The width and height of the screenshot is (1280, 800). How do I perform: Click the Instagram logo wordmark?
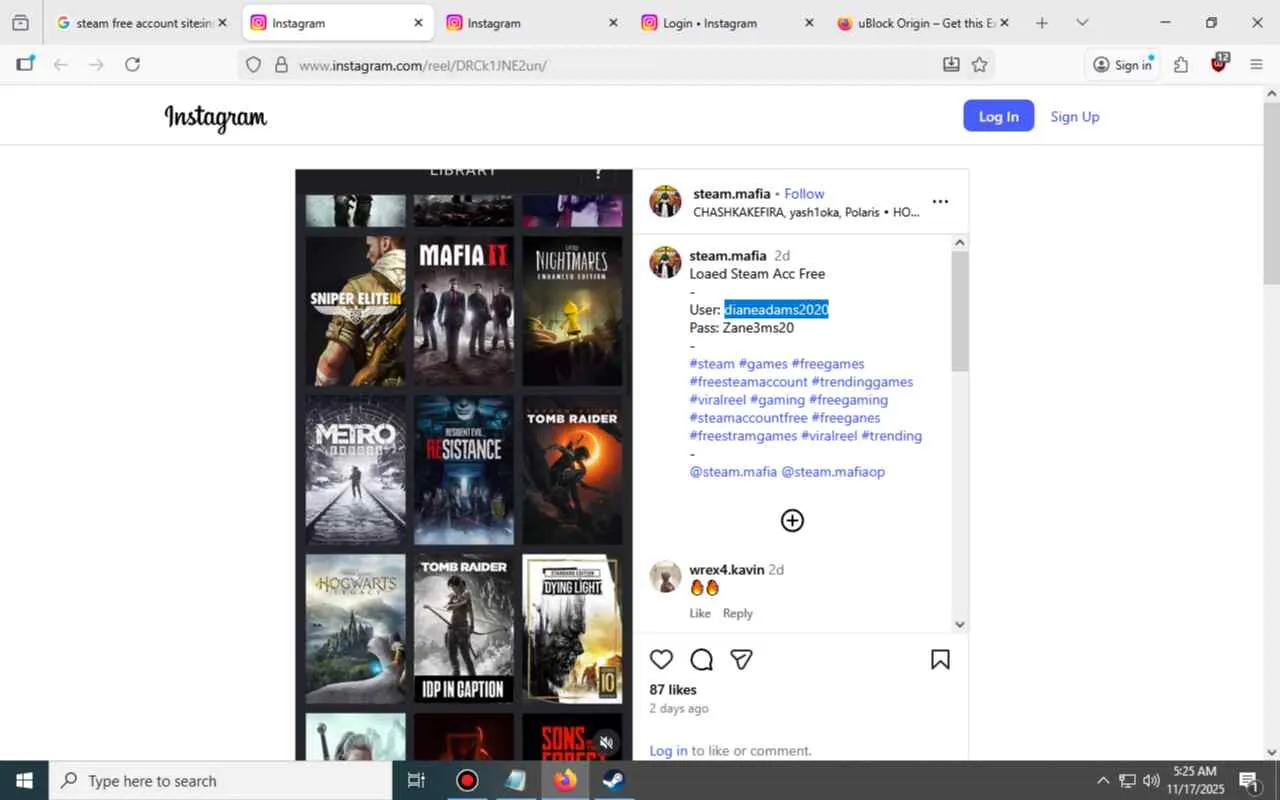(216, 117)
